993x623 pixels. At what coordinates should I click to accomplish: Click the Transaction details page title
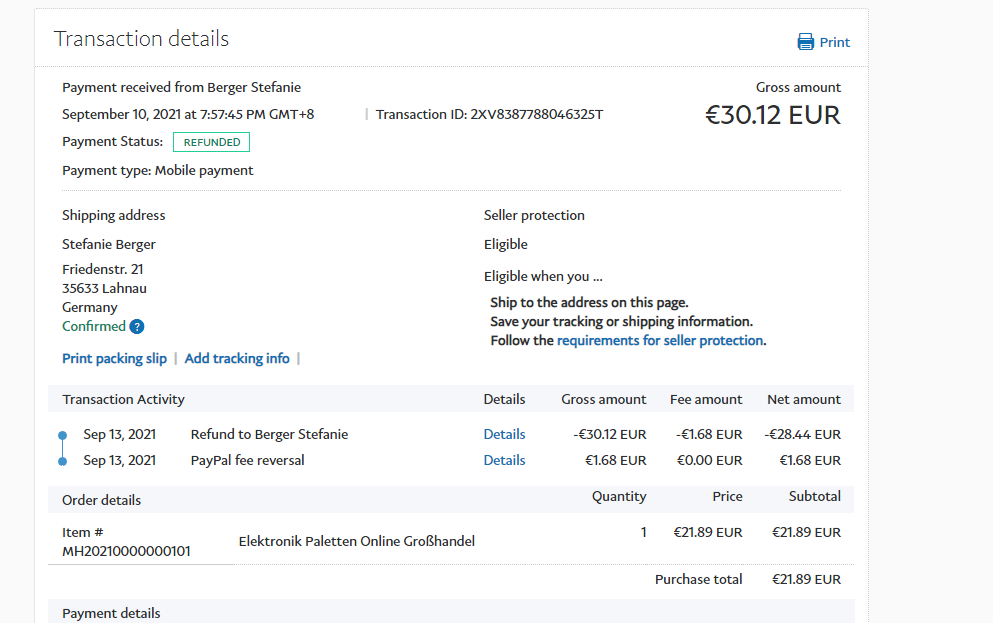tap(141, 39)
